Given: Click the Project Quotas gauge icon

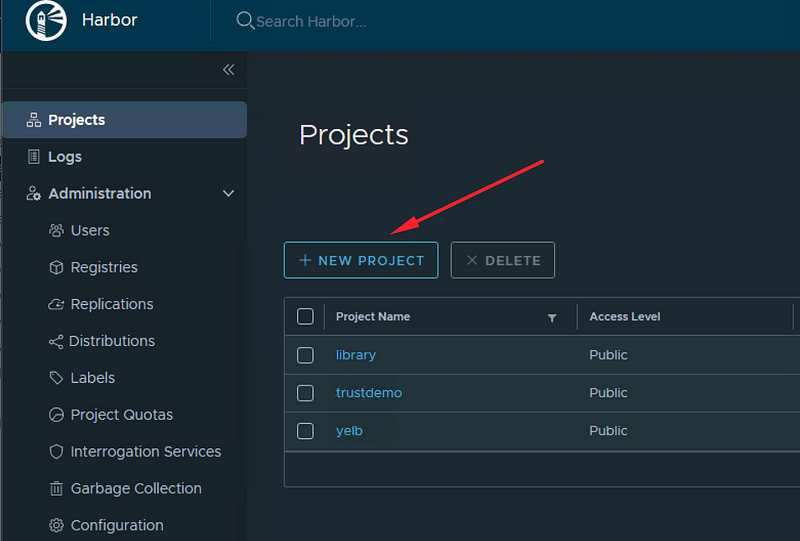Looking at the screenshot, I should tap(56, 415).
